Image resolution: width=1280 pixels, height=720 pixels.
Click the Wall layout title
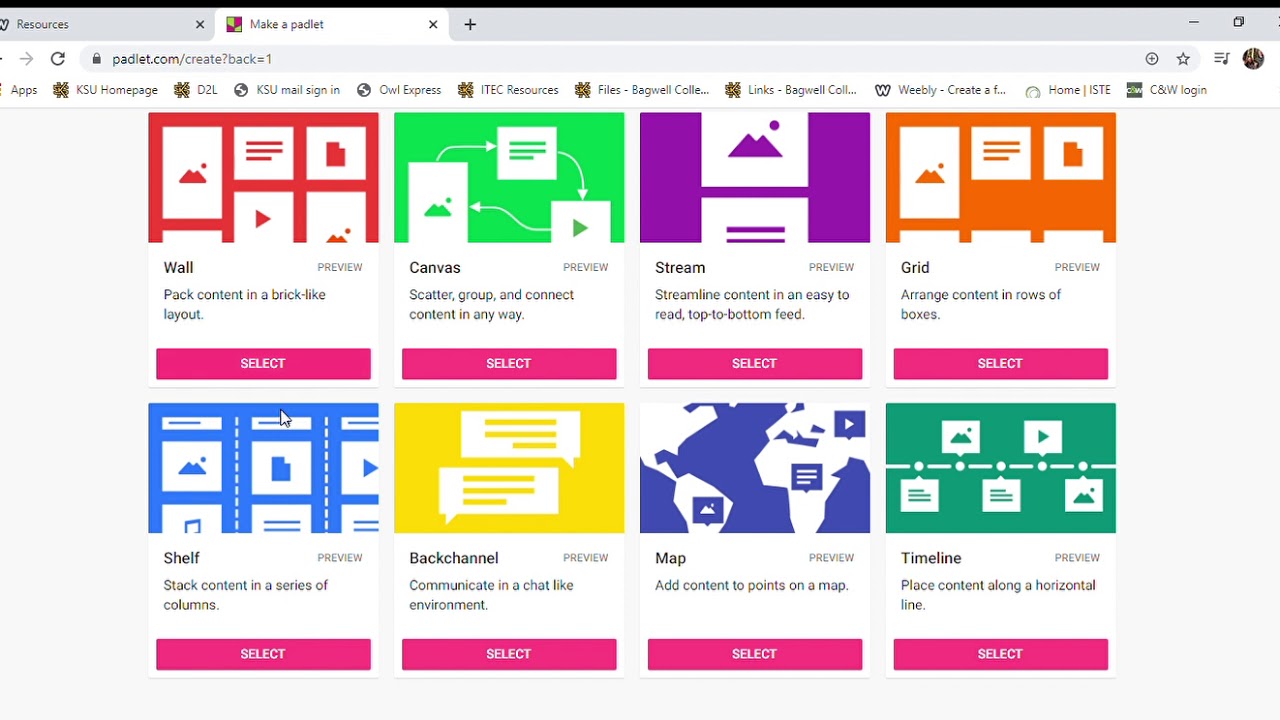[x=178, y=268]
